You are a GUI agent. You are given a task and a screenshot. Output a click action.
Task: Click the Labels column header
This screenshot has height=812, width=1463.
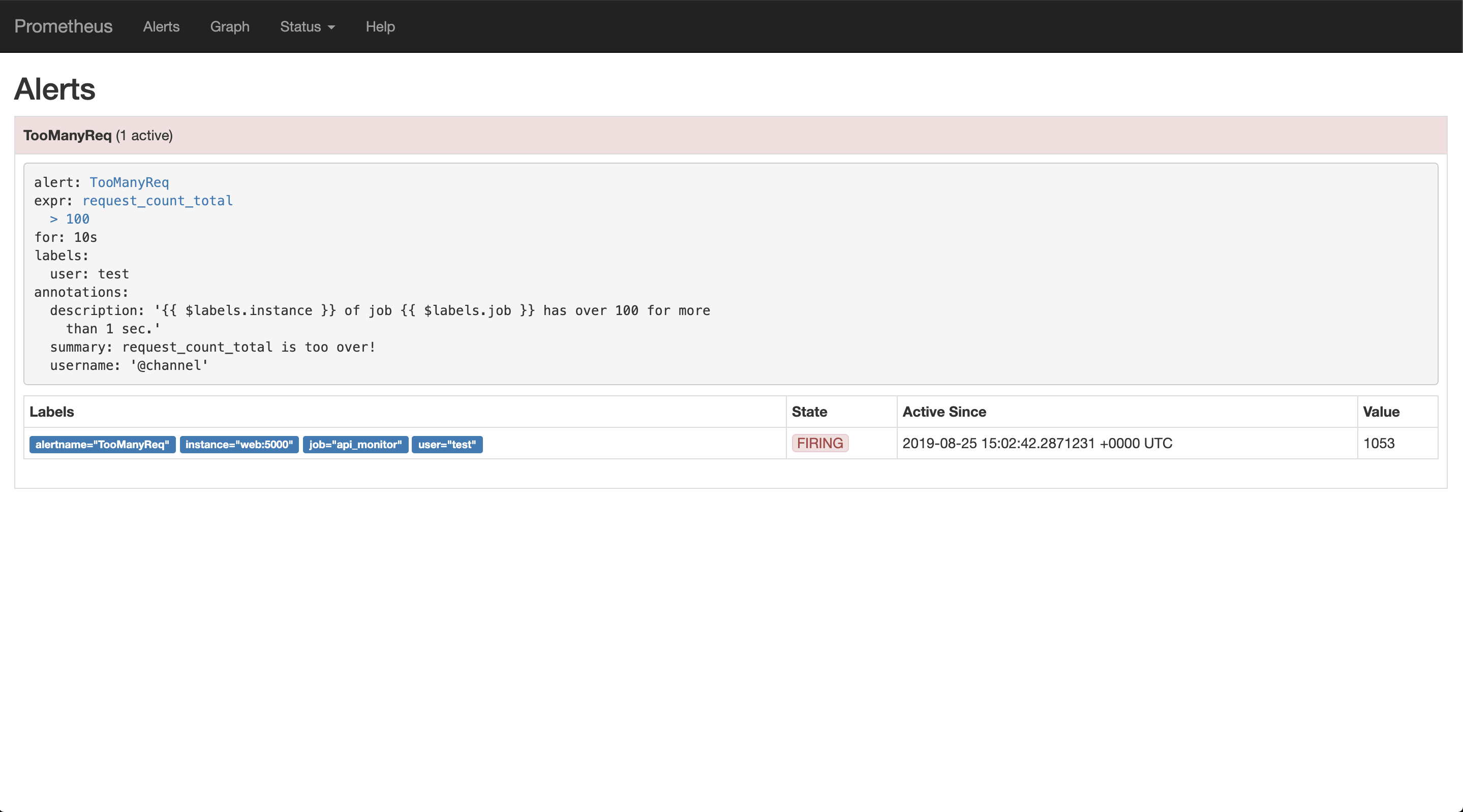52,412
